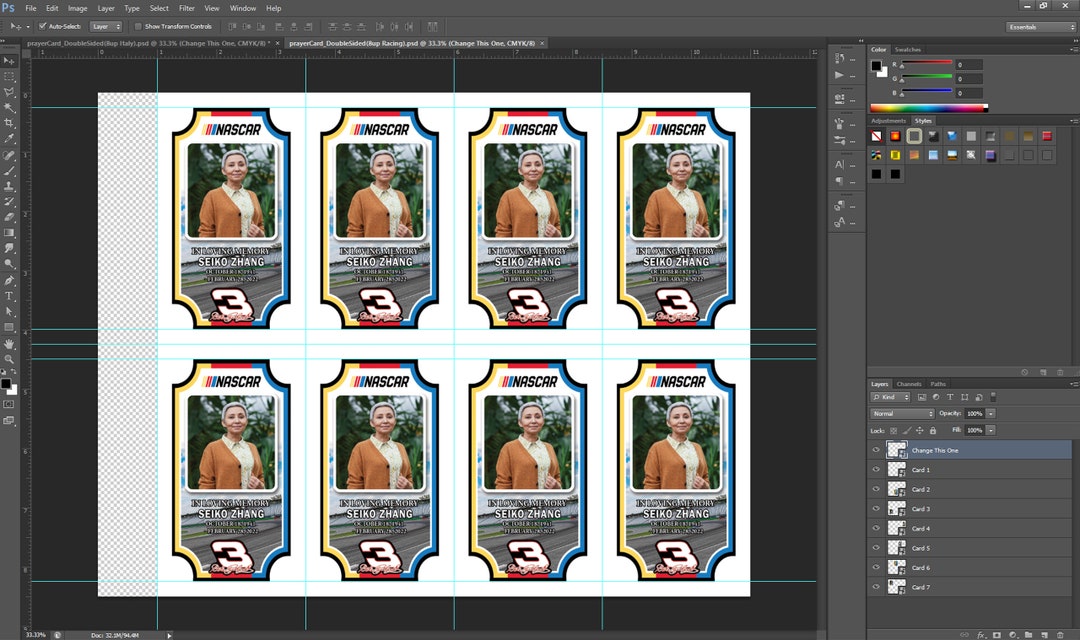
Task: Select the Lasso tool
Action: [9, 92]
